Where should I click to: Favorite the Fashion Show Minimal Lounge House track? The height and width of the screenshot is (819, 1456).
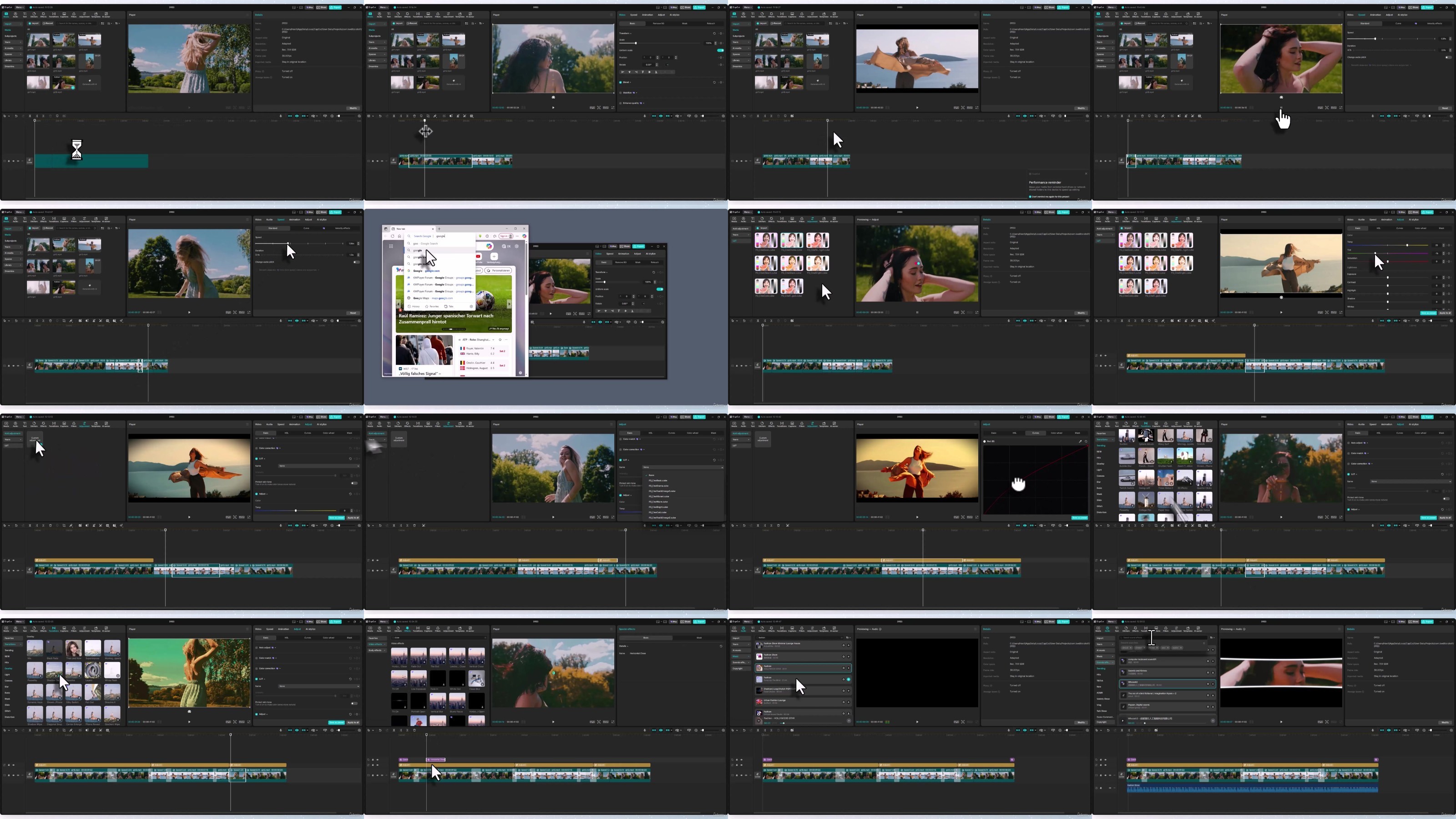(844, 646)
